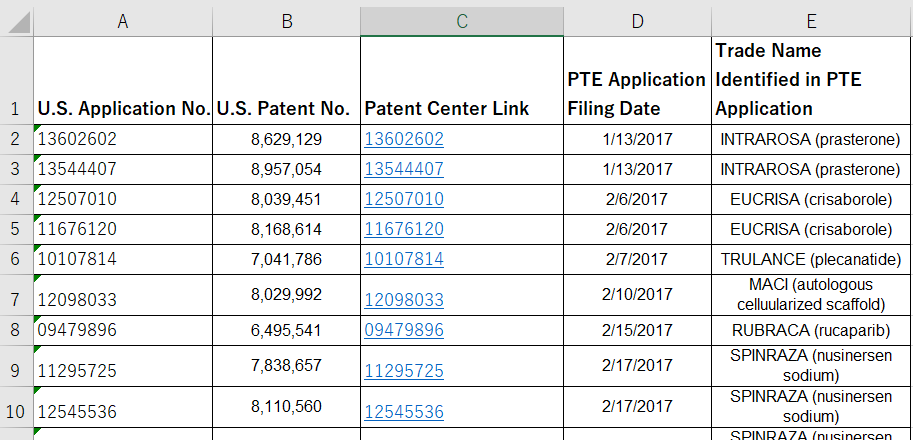Select cell A2 containing 13602602

pyautogui.click(x=123, y=139)
